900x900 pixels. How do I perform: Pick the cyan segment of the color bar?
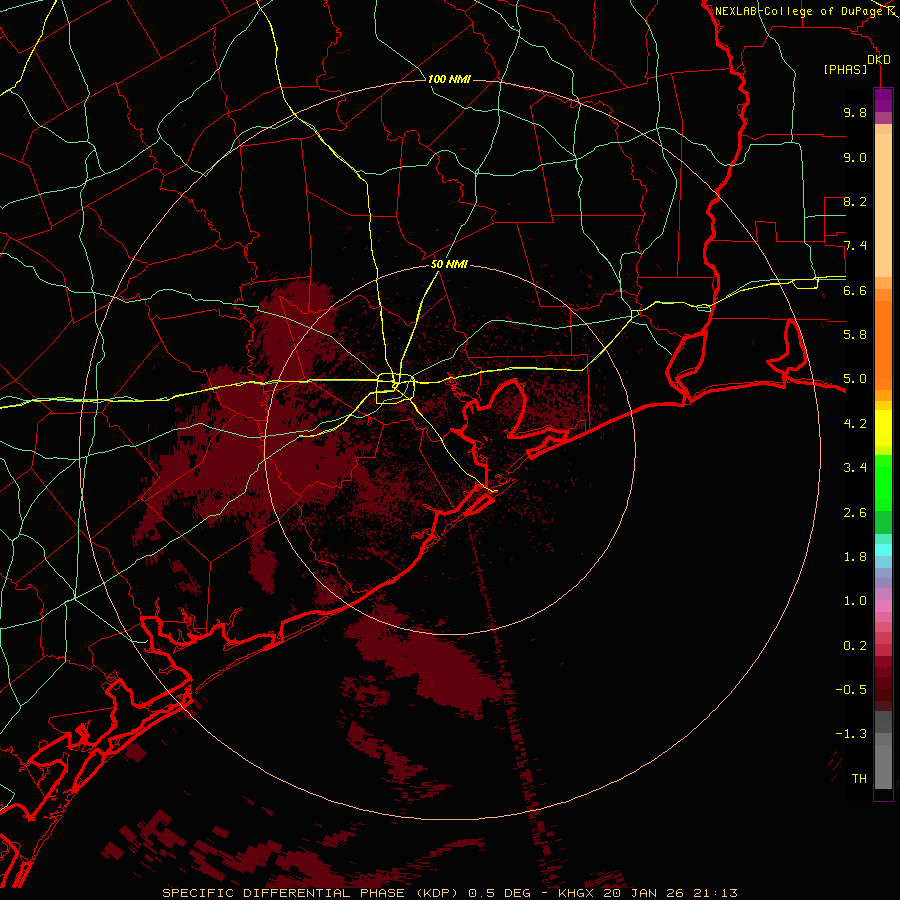883,550
